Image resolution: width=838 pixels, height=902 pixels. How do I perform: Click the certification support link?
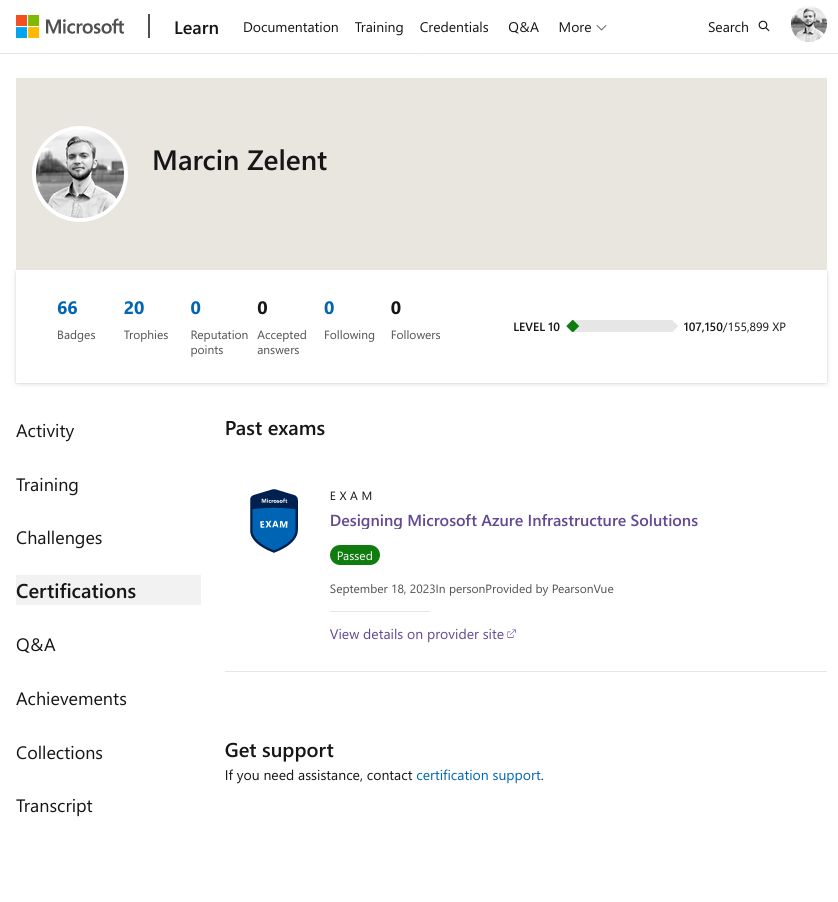478,774
